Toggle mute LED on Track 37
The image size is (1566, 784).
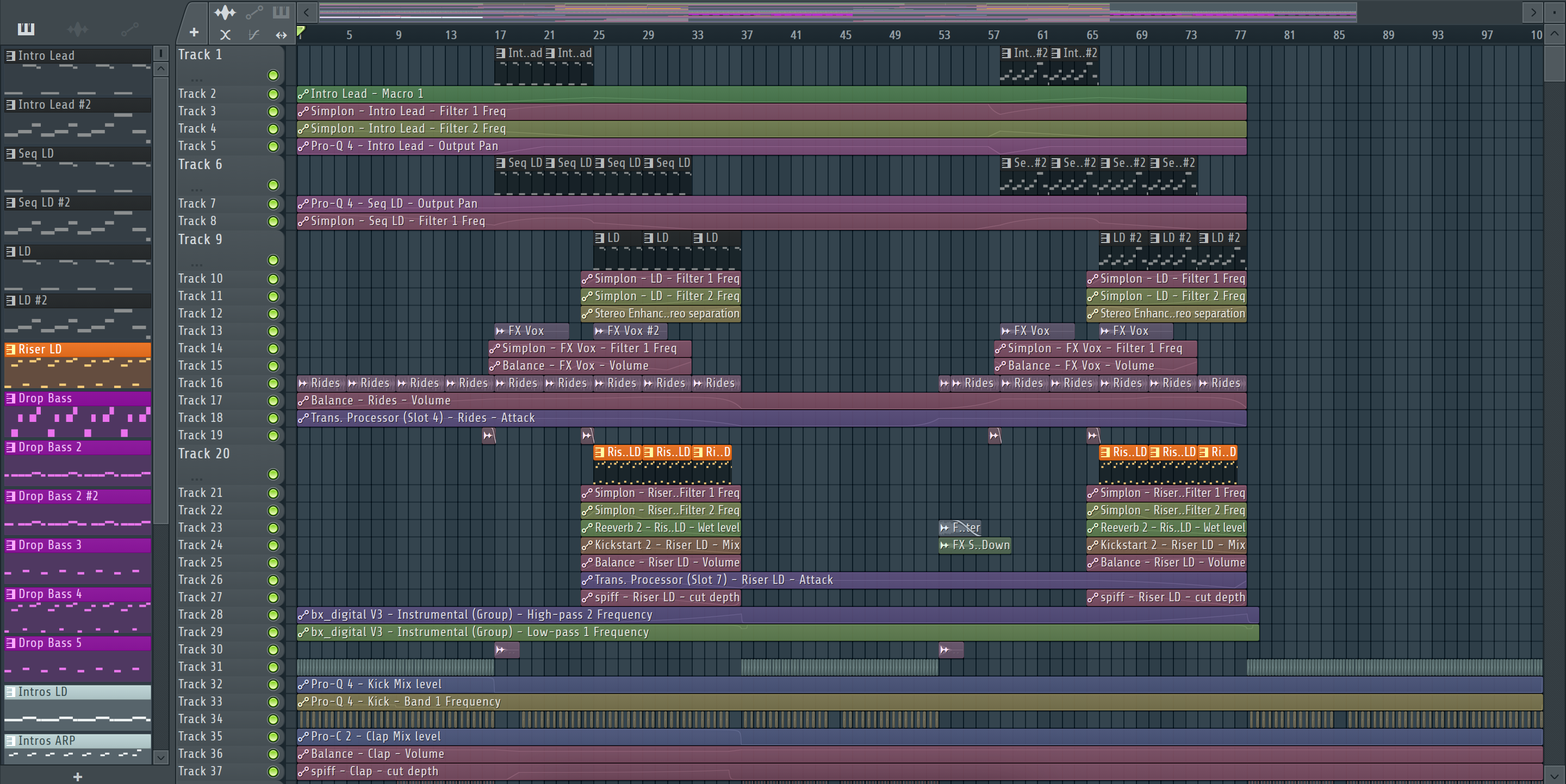click(x=273, y=772)
